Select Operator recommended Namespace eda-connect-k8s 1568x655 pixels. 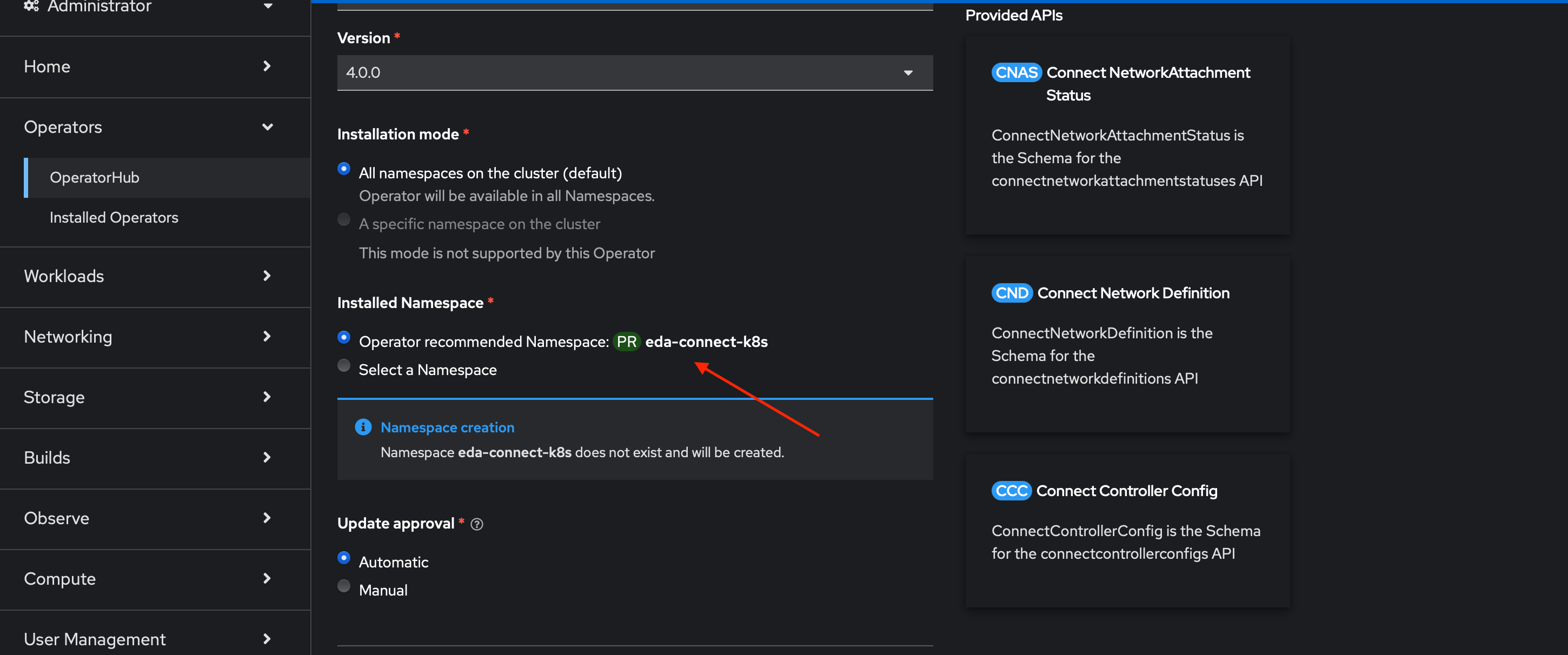coord(344,338)
